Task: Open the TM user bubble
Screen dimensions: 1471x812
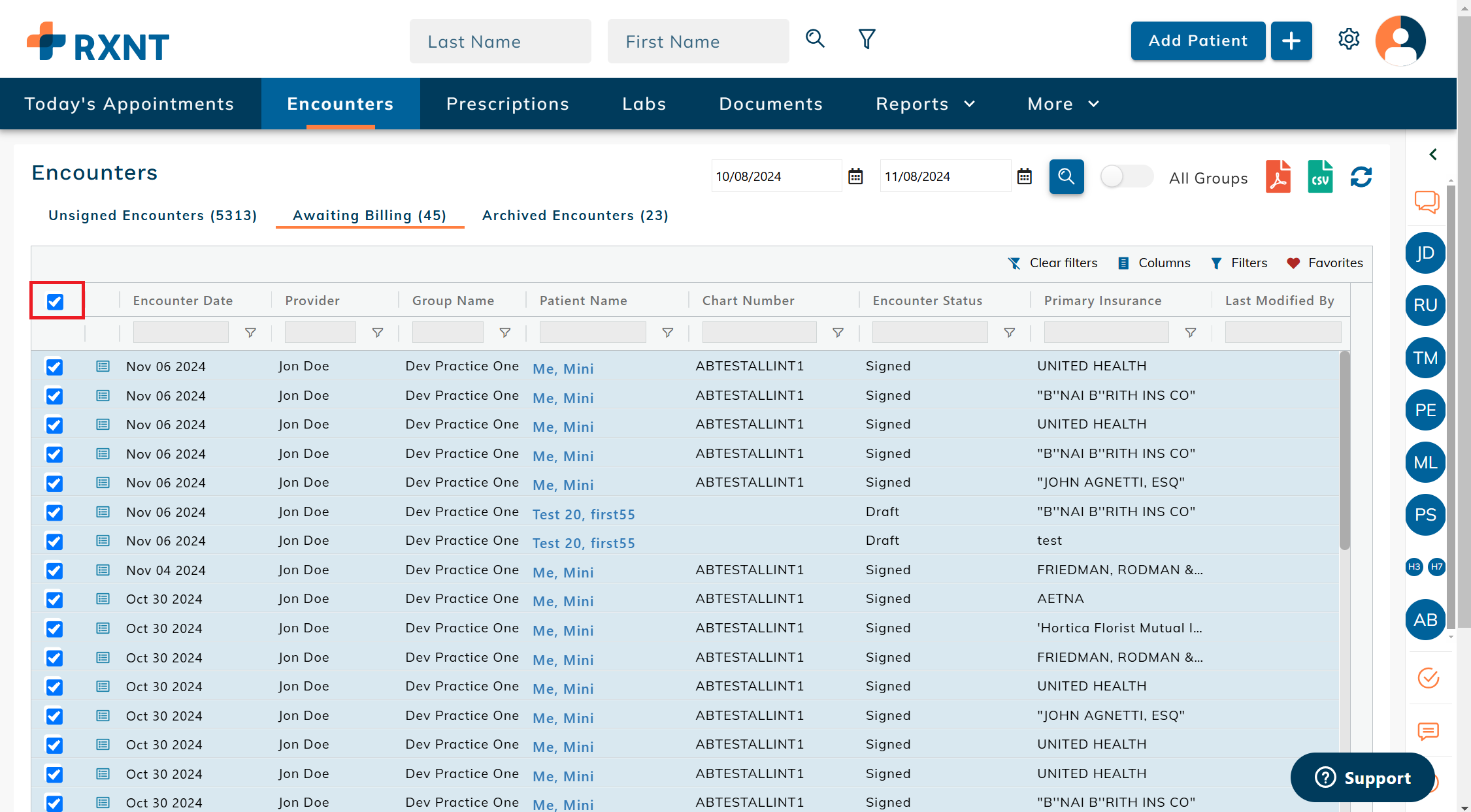Action: tap(1425, 358)
